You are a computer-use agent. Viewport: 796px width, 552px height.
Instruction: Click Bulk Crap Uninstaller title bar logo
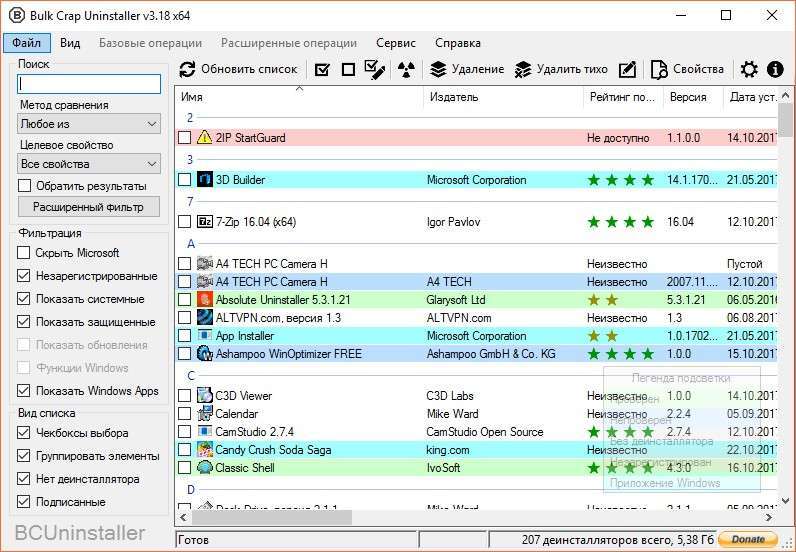(17, 15)
